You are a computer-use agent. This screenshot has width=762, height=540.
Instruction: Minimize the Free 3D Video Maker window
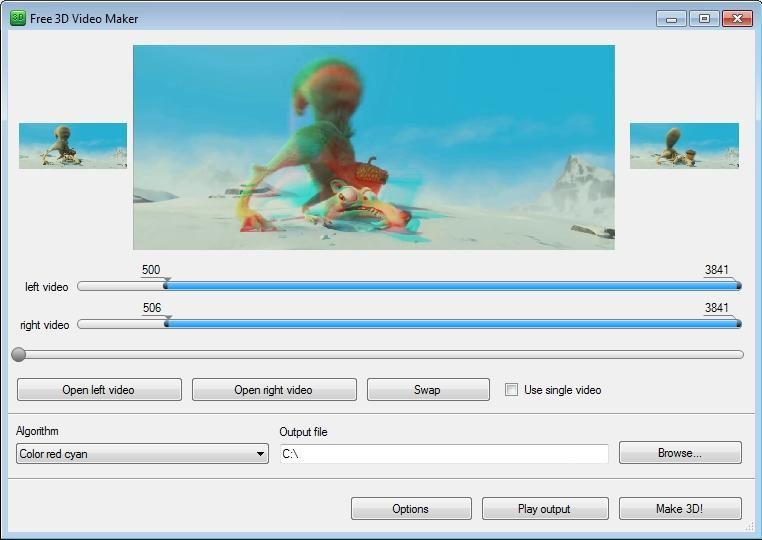(671, 19)
